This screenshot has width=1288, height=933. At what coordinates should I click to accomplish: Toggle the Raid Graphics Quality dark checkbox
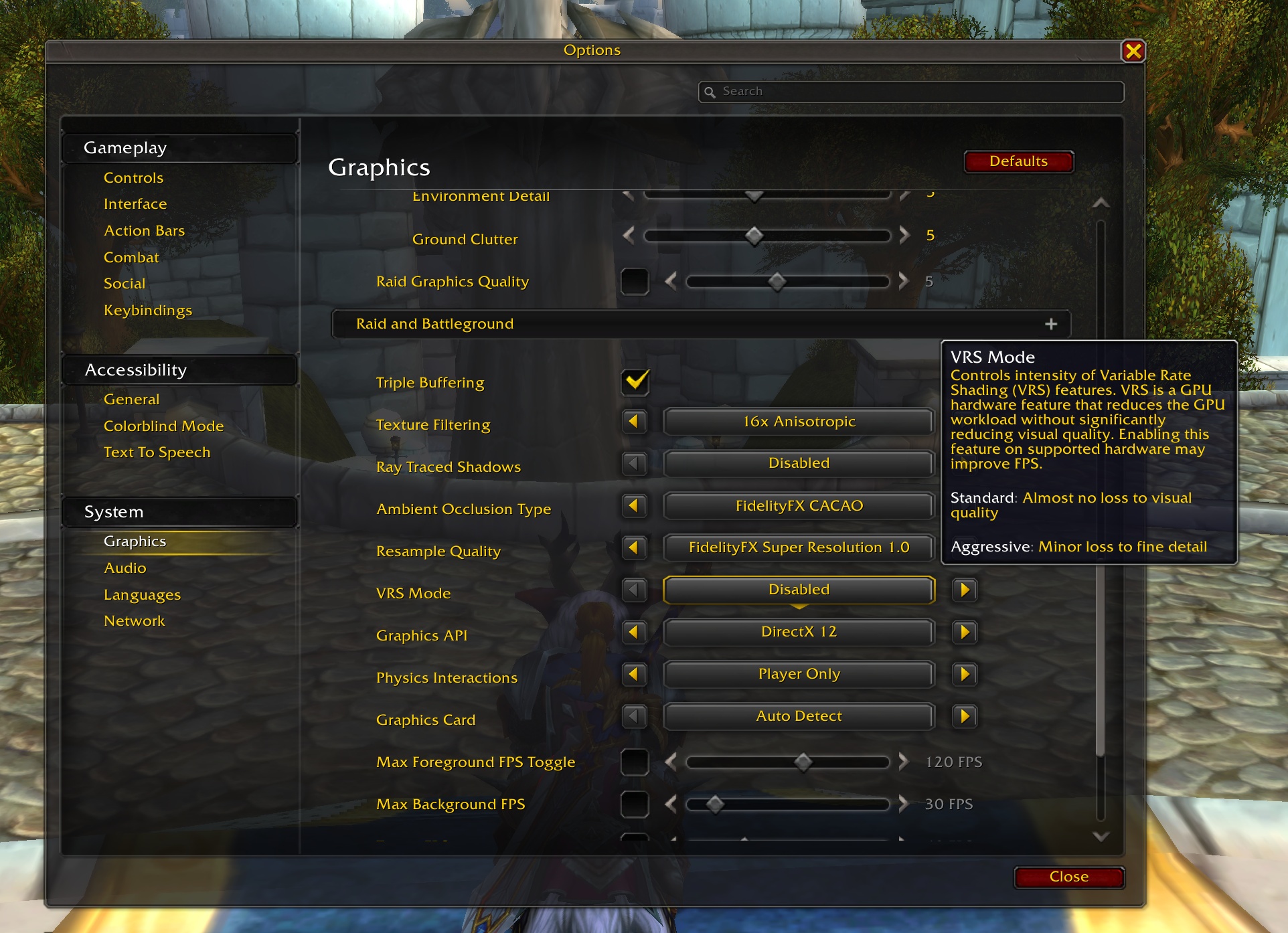point(634,282)
